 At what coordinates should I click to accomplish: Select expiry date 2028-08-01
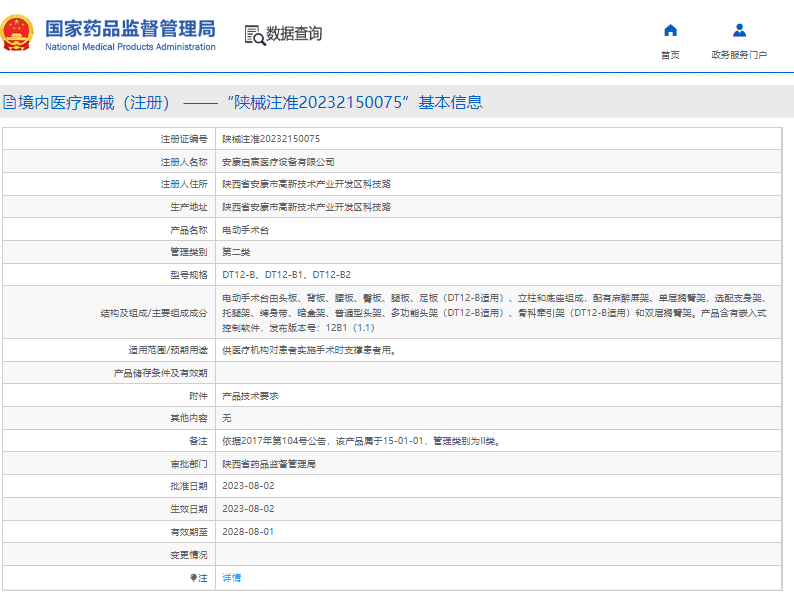pyautogui.click(x=248, y=532)
